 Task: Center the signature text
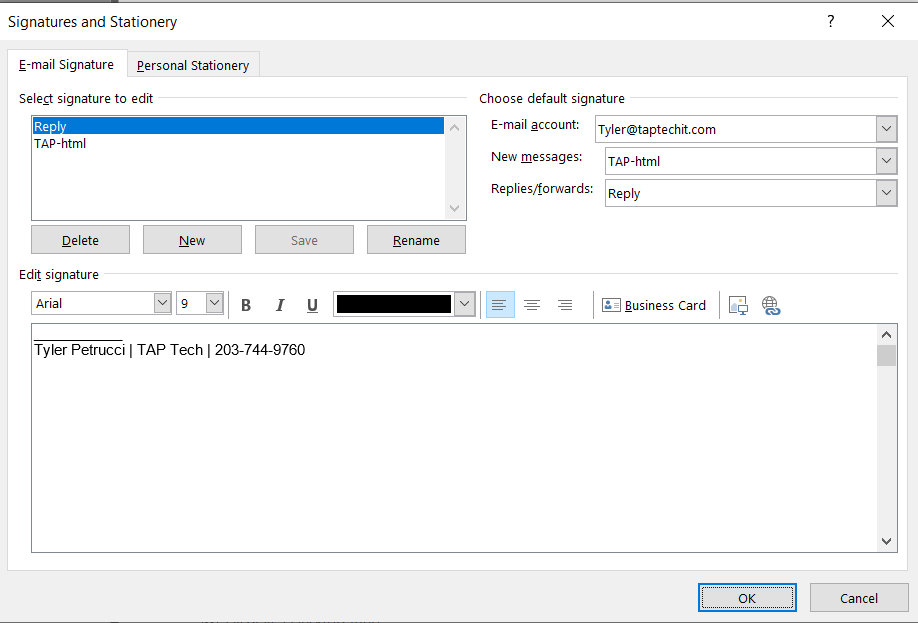coord(532,305)
